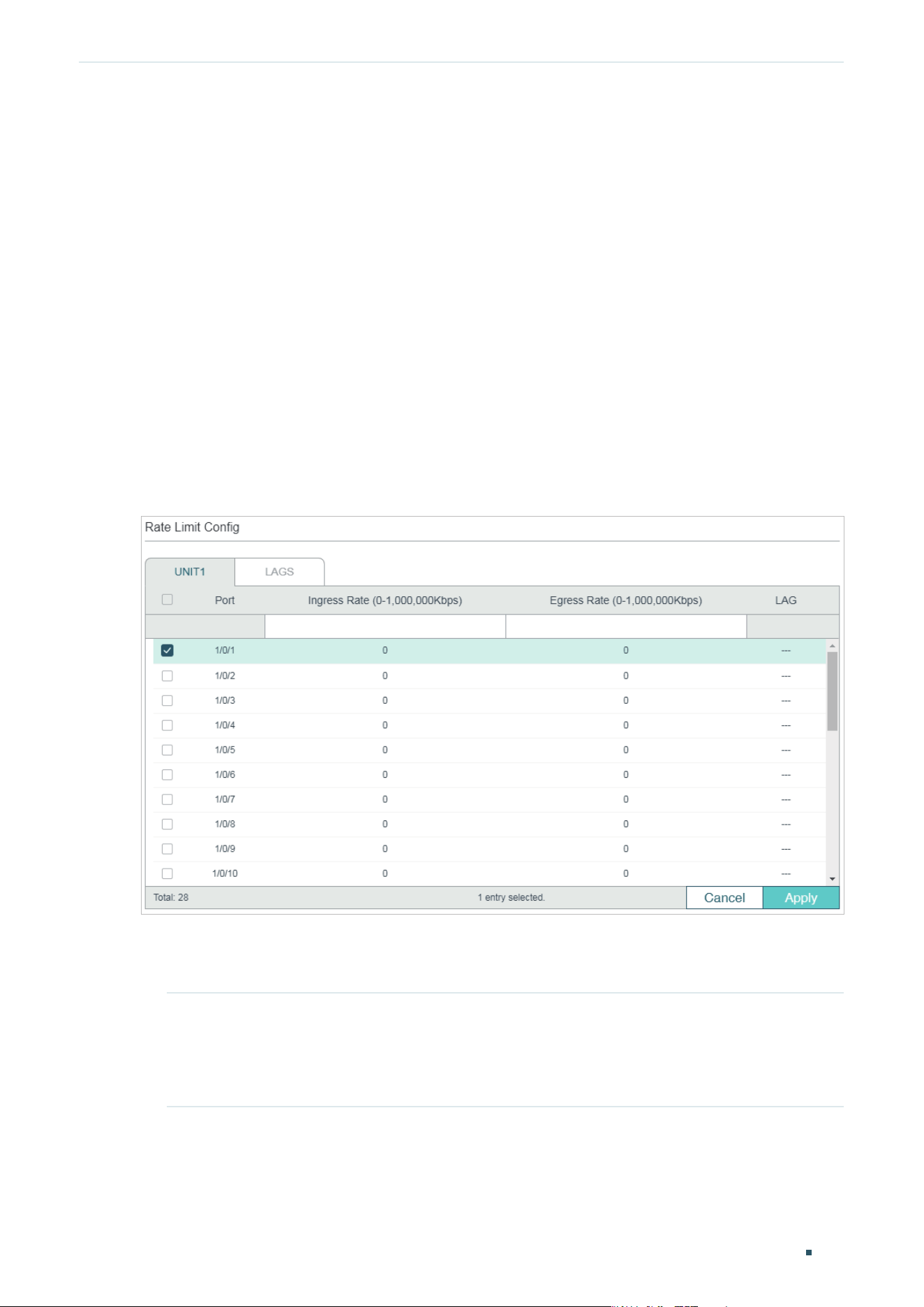Click the Egress Rate column header

click(x=626, y=600)
